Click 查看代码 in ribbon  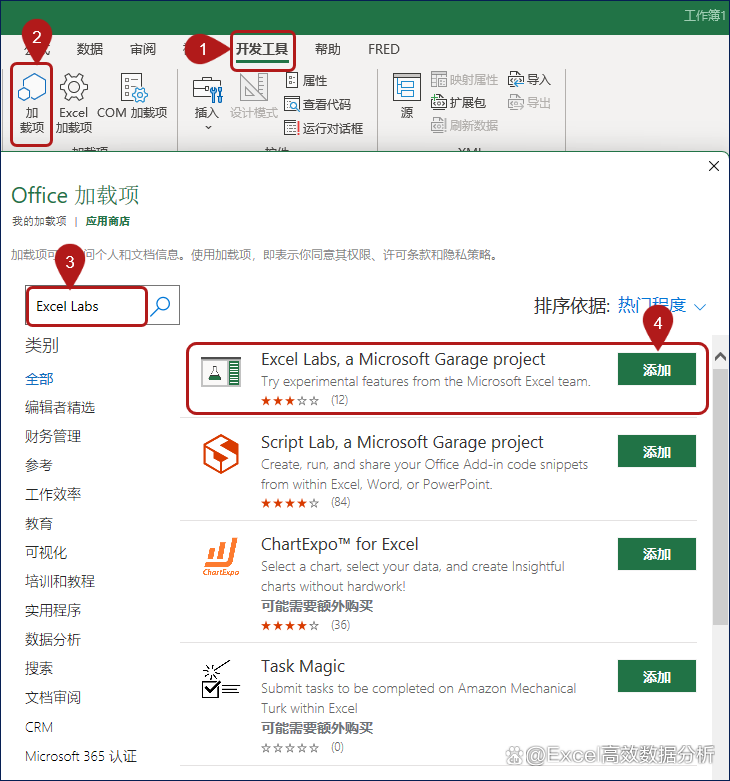click(318, 104)
